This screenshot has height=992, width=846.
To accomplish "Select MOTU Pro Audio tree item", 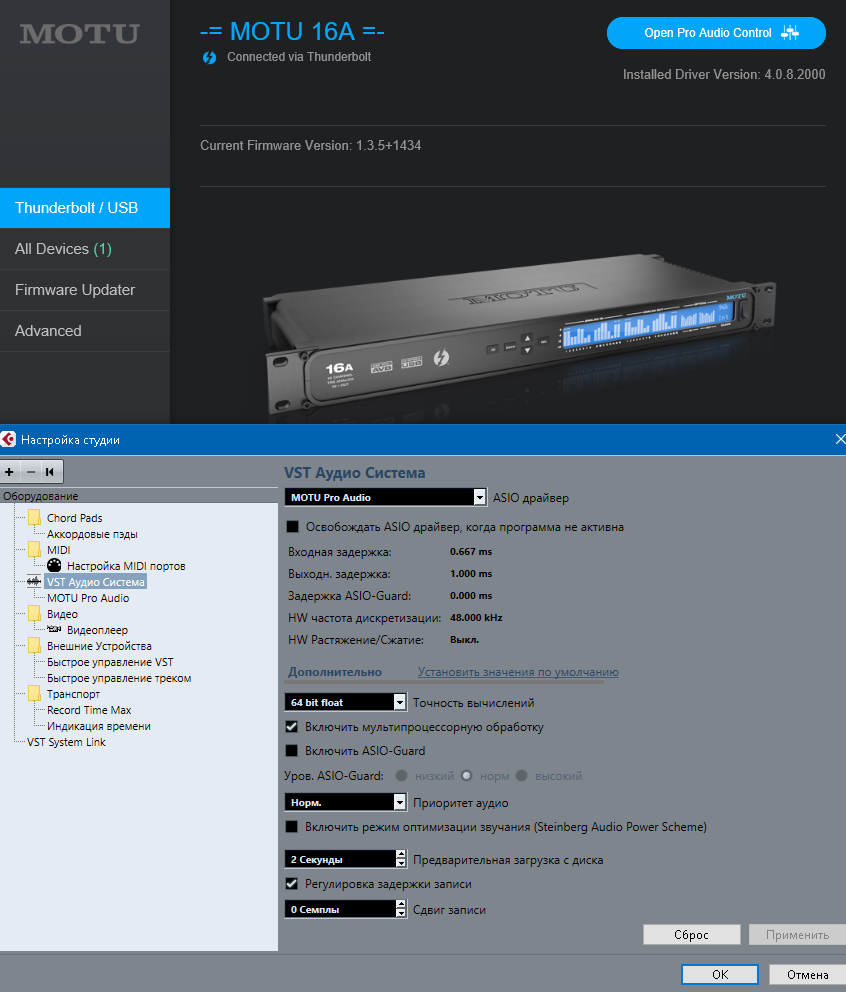I will coord(88,598).
